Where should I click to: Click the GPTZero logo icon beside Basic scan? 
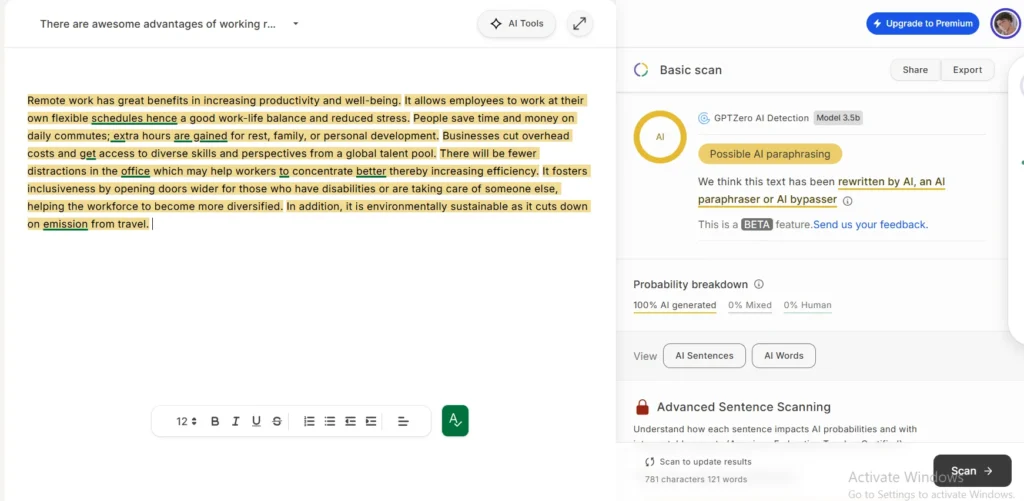641,70
